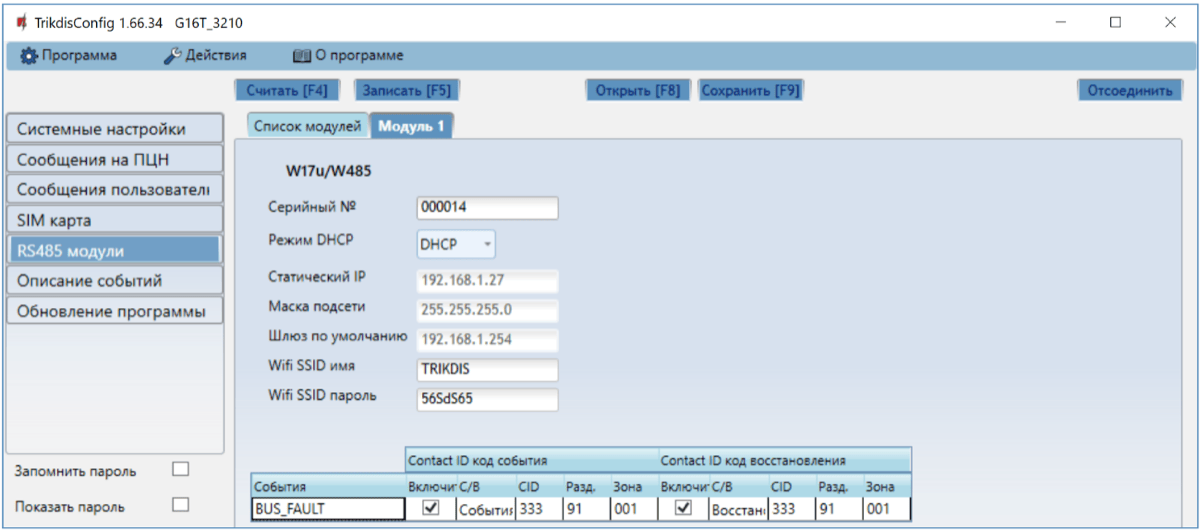Toggle the Запомнить пароль checkbox

tap(180, 469)
